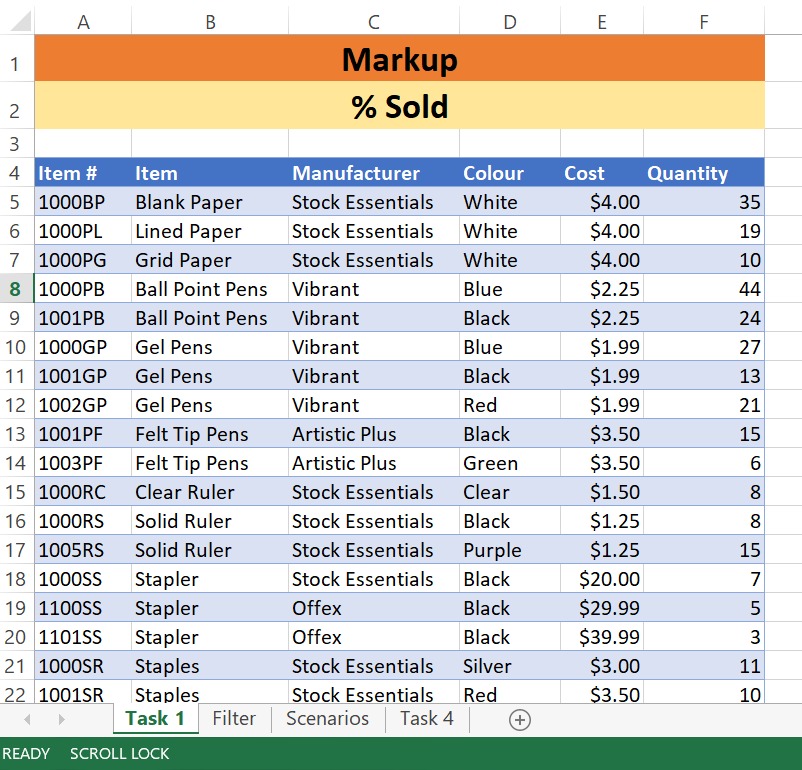Select the orange Markup title cell
The width and height of the screenshot is (802, 770).
[399, 60]
